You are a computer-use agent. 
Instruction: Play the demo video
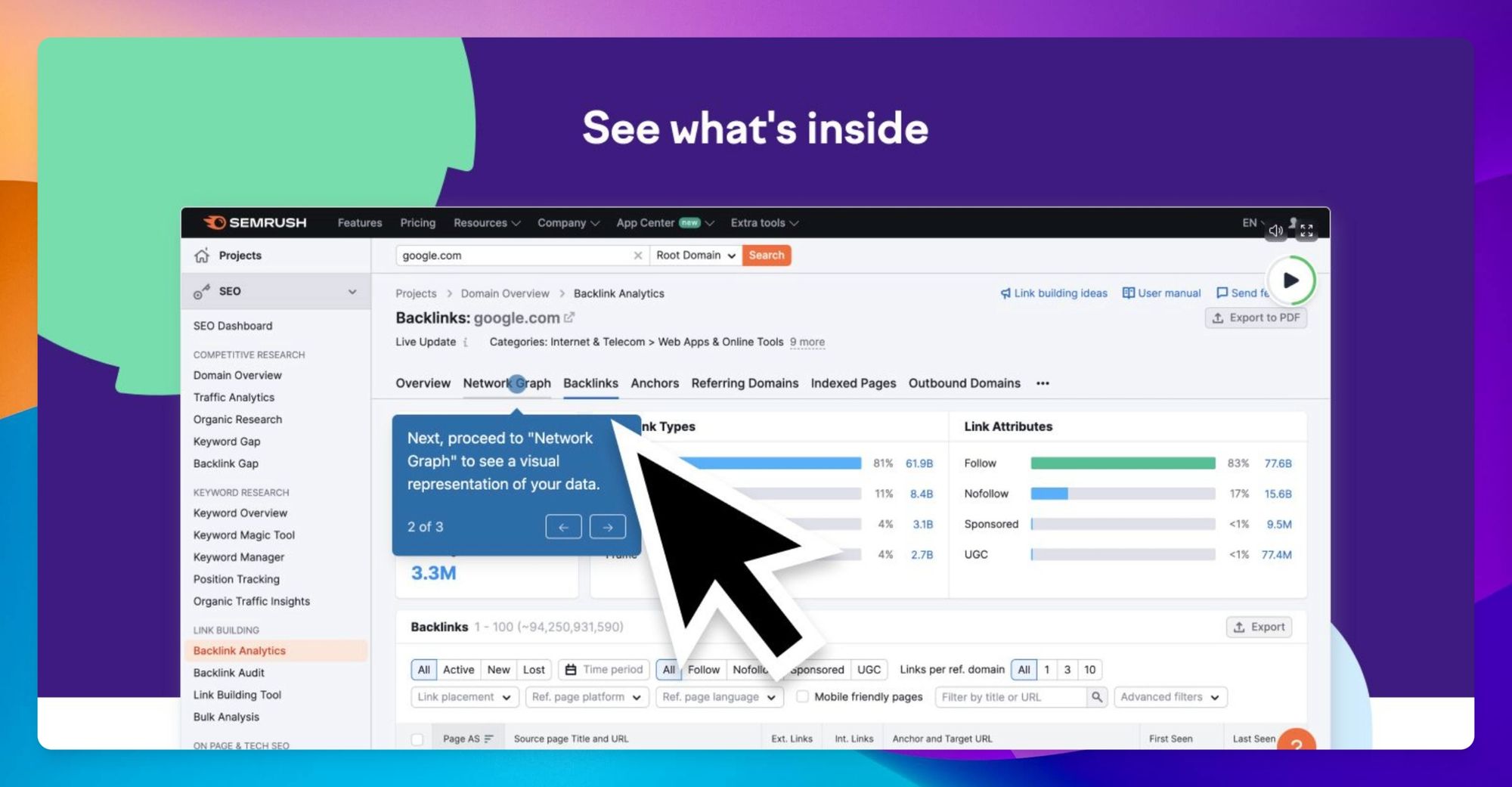(1290, 280)
